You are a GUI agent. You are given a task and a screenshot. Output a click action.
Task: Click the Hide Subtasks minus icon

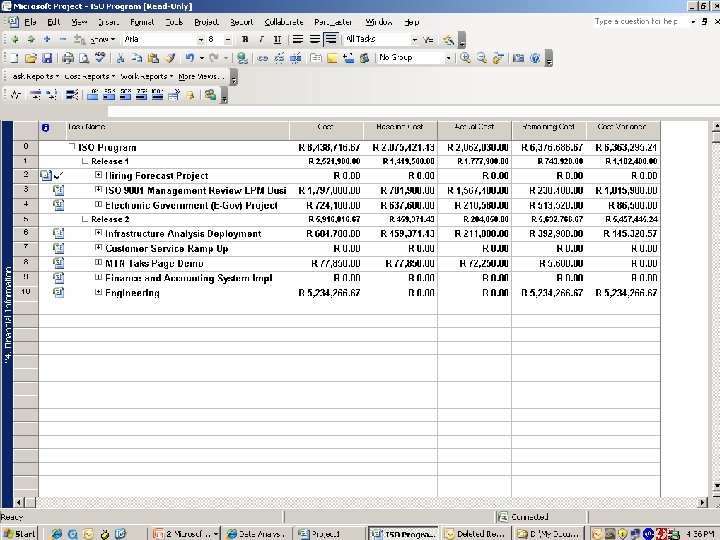pos(63,39)
